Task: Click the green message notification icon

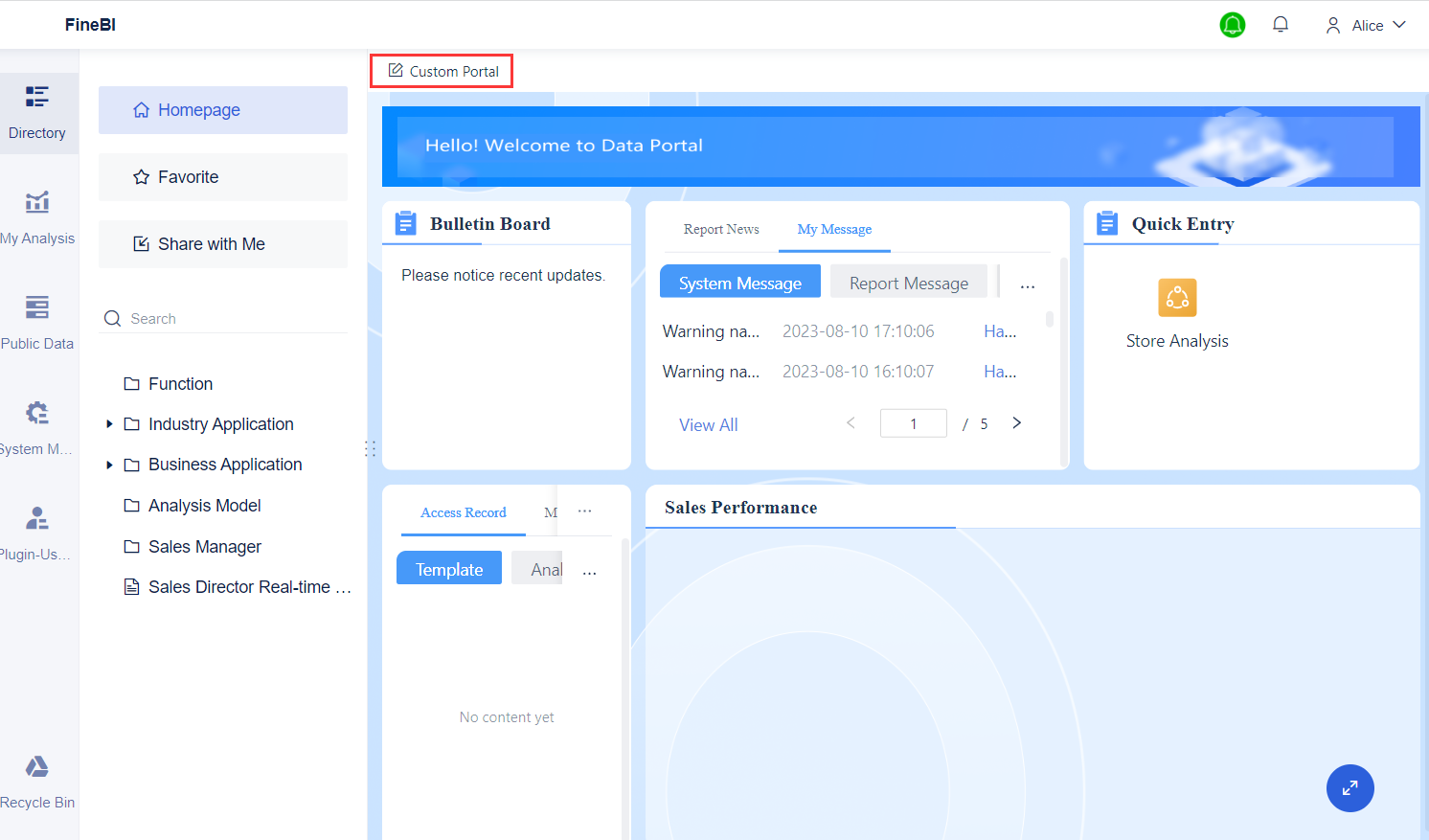Action: tap(1233, 25)
